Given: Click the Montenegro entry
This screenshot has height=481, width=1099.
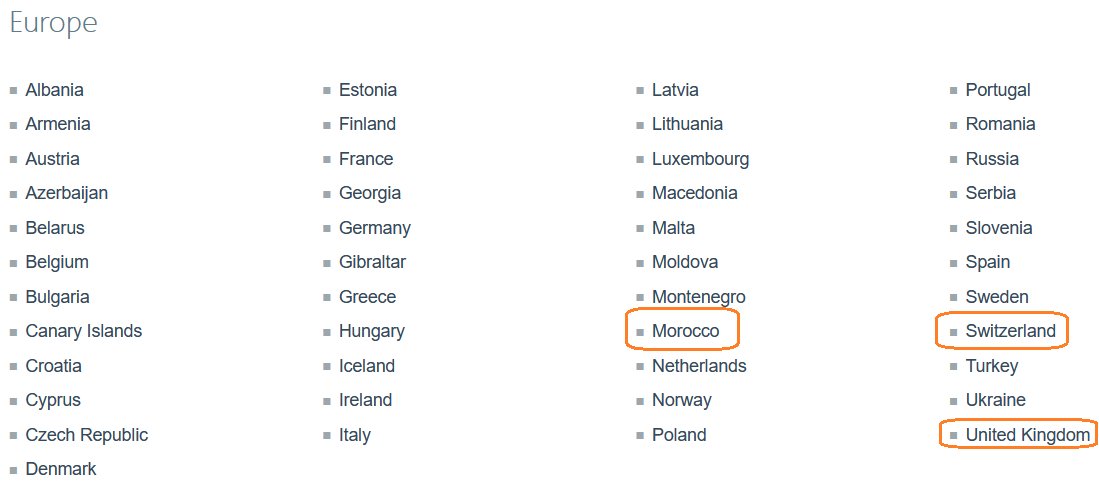Looking at the screenshot, I should click(698, 297).
